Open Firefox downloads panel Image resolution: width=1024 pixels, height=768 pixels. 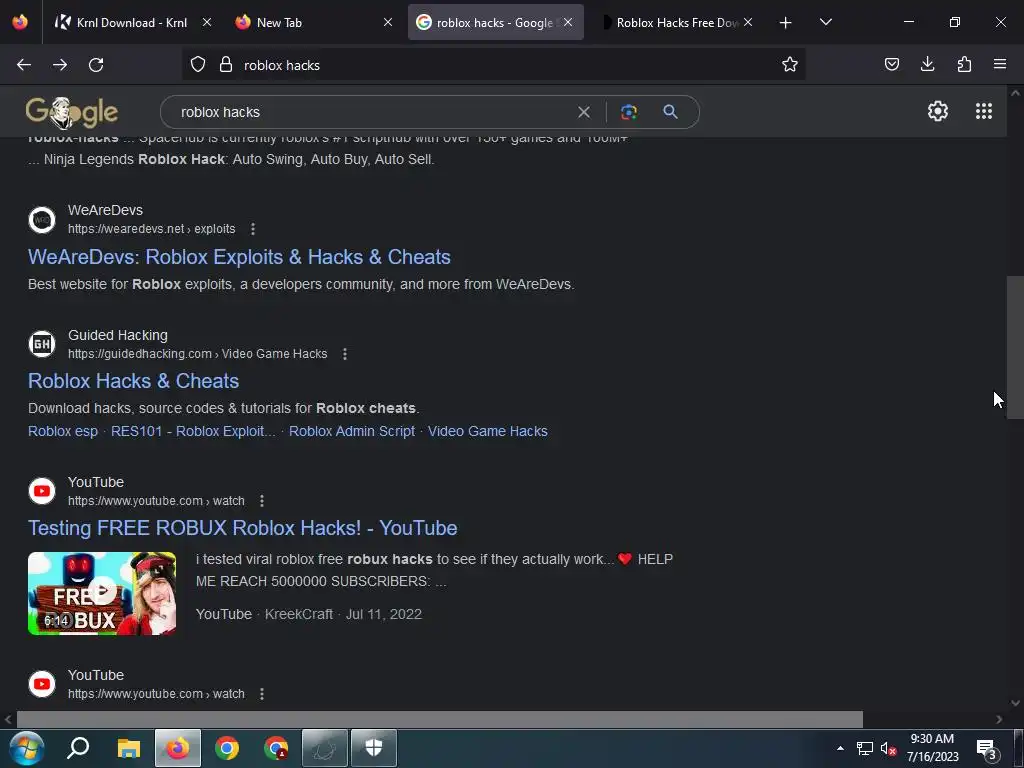(x=927, y=65)
